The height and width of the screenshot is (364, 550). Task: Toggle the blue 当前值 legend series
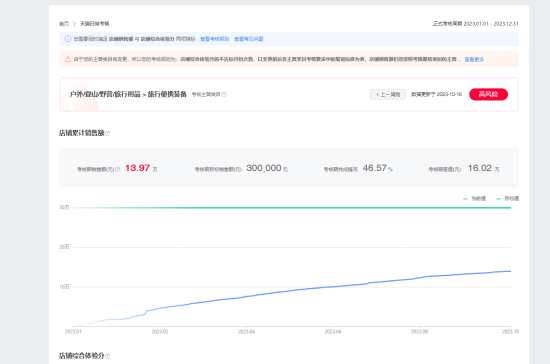click(x=475, y=198)
